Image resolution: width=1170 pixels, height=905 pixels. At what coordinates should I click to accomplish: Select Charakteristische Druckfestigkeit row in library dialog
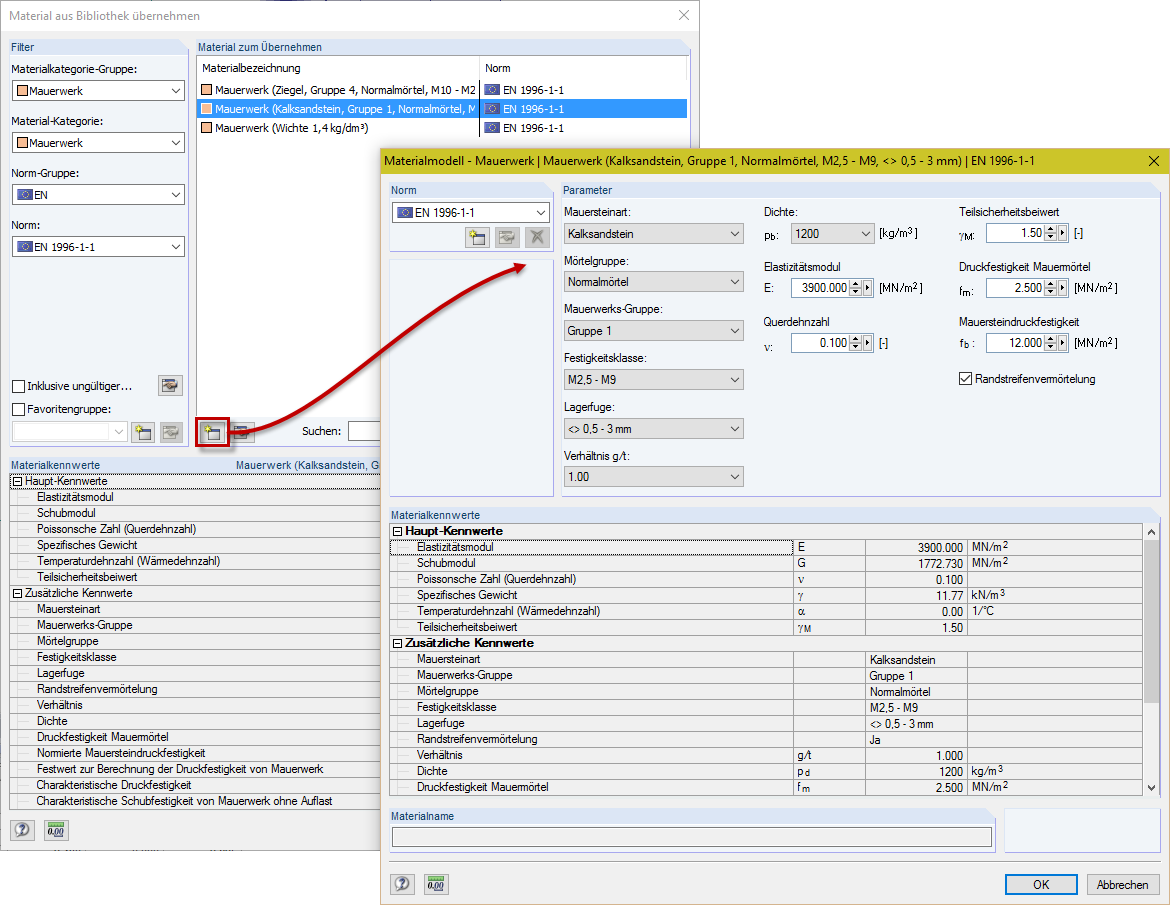(x=195, y=785)
